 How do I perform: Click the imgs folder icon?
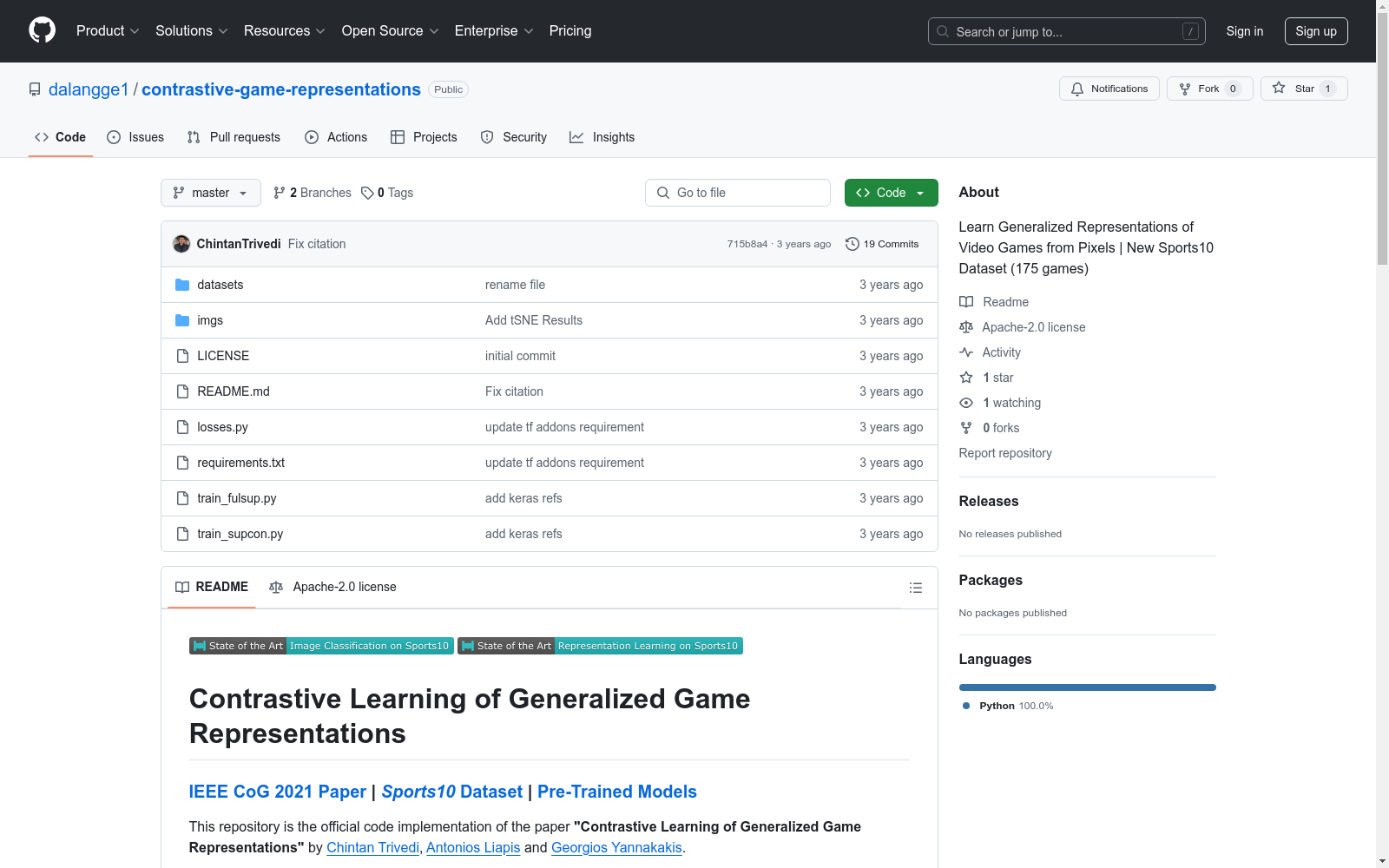[x=182, y=320]
